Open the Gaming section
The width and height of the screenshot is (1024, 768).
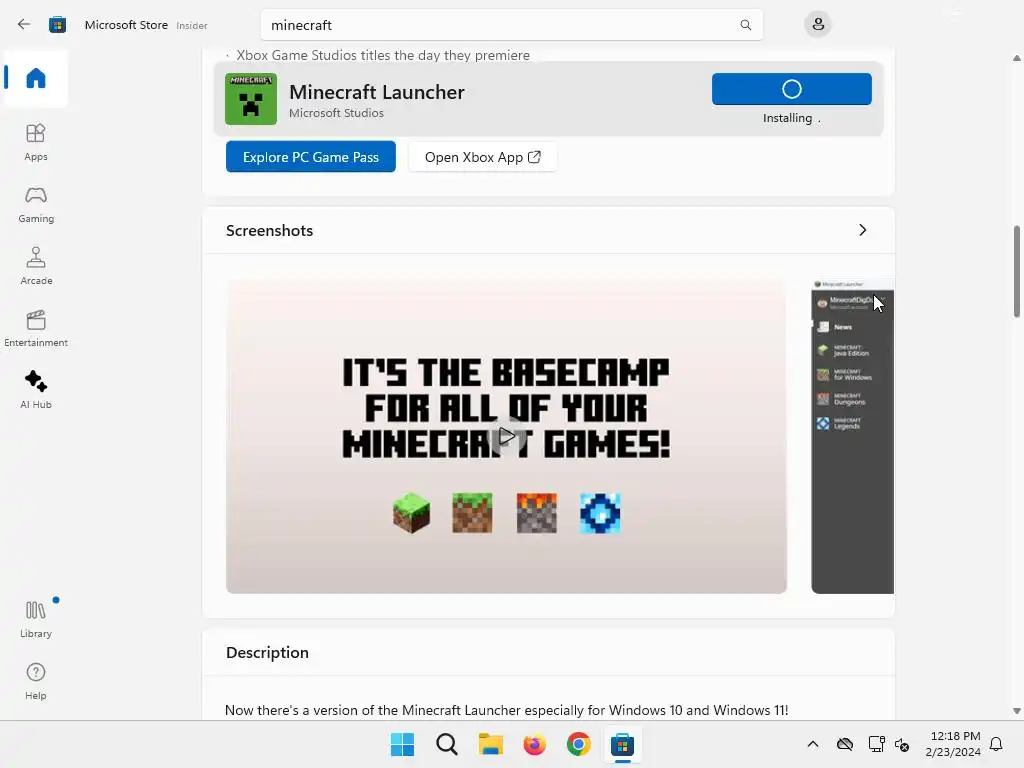[36, 204]
